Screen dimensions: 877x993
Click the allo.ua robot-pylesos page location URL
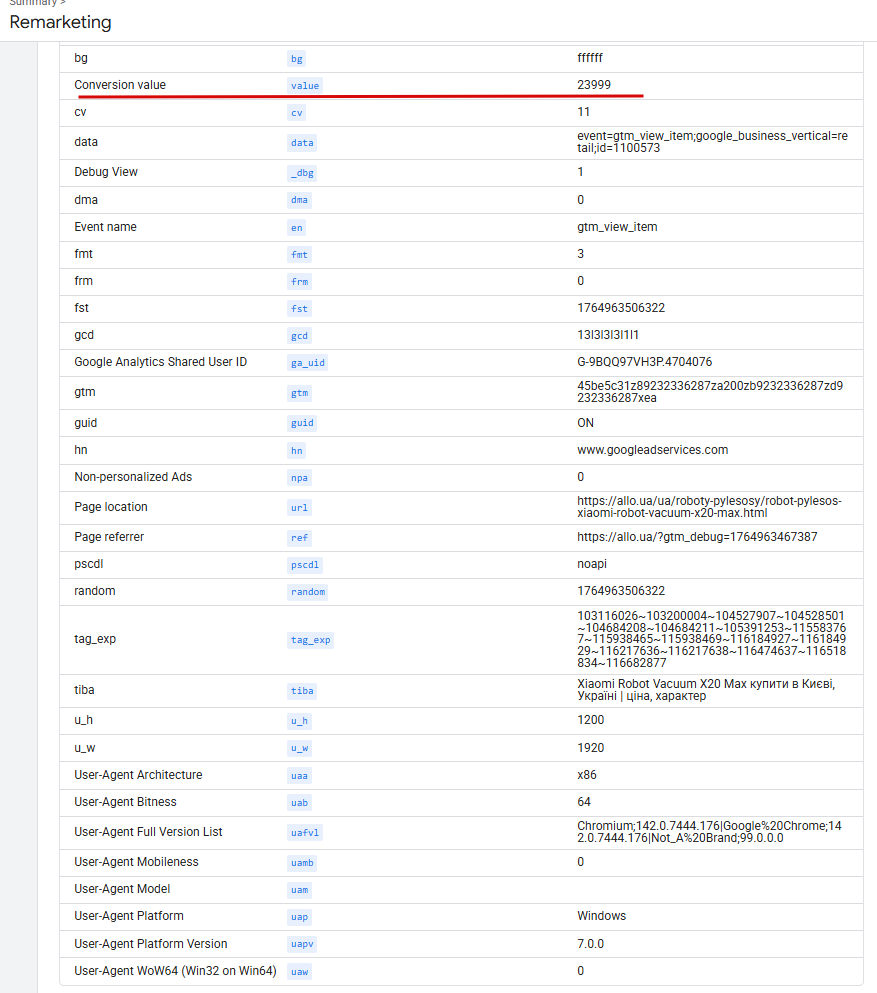[x=709, y=507]
